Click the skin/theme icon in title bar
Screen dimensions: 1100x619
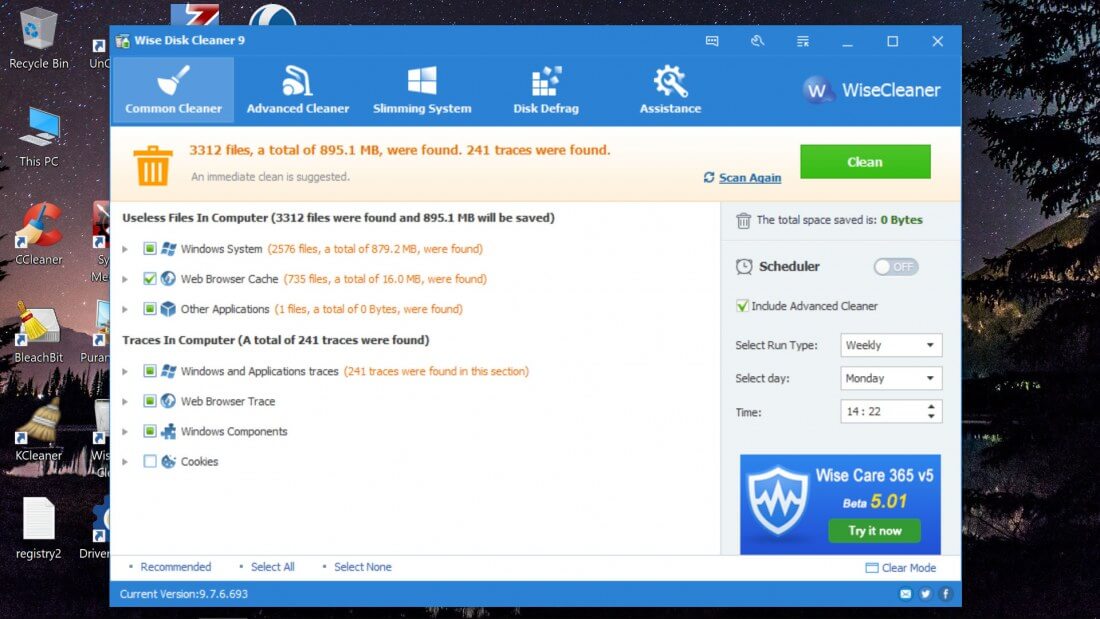758,41
